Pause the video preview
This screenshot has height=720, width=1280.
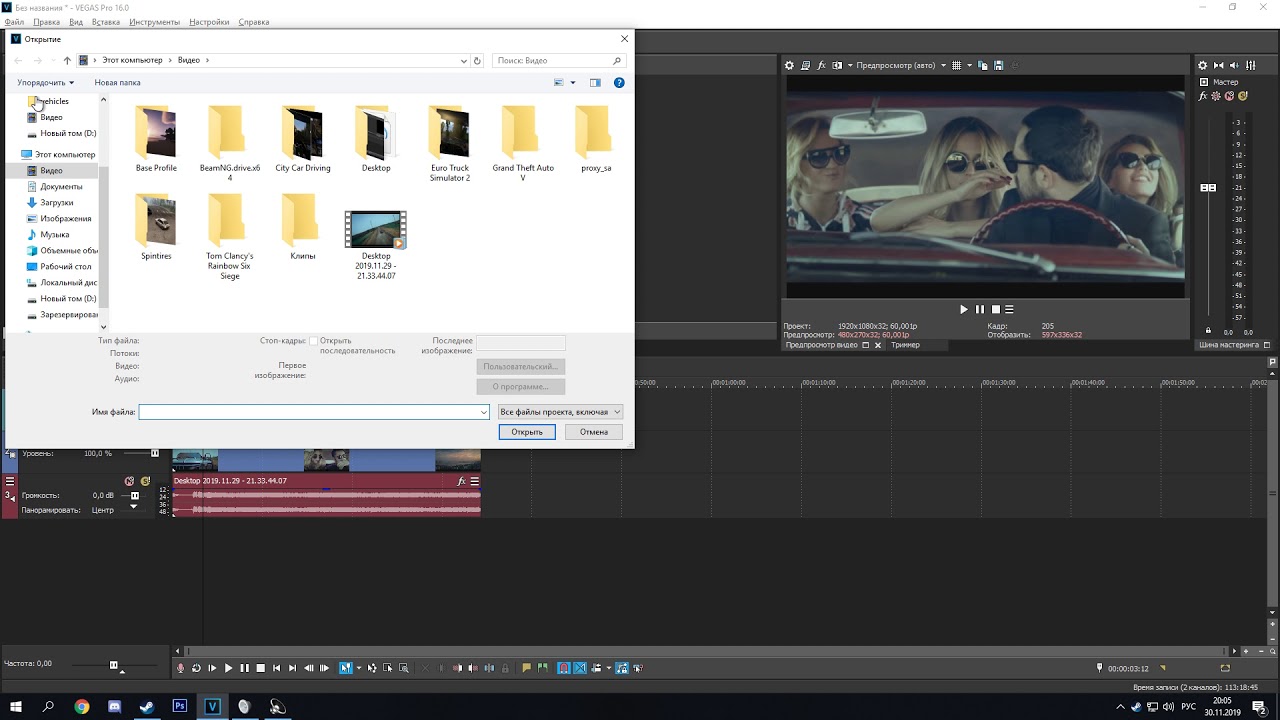(x=980, y=309)
